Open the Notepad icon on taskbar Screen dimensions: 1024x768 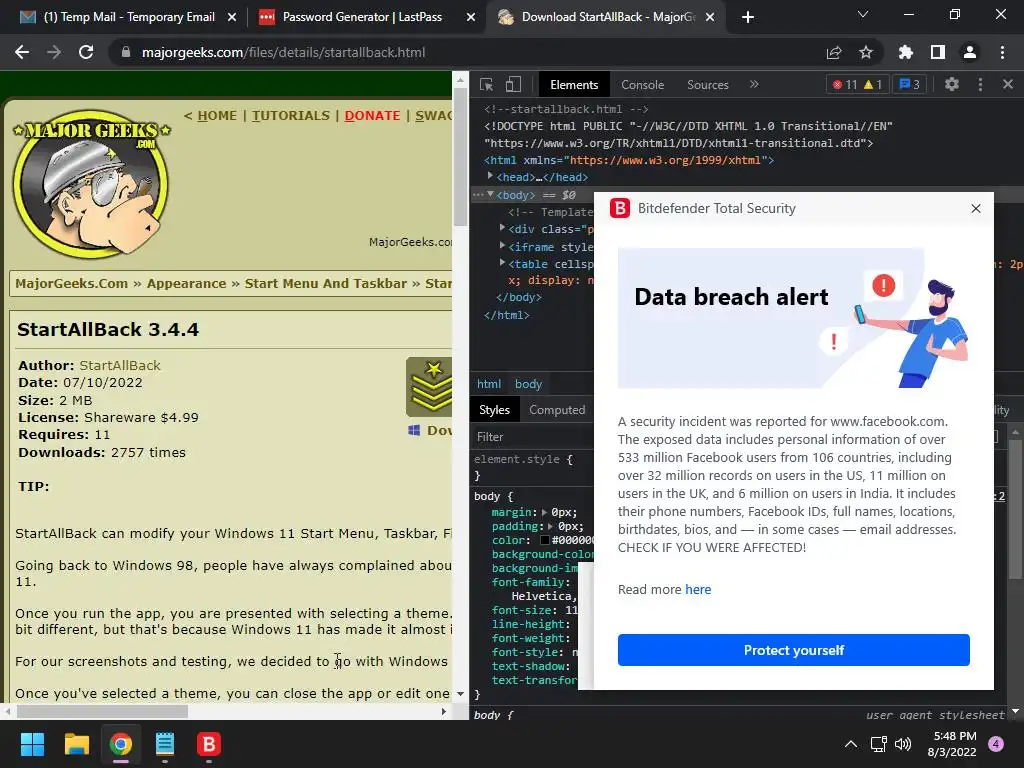165,744
